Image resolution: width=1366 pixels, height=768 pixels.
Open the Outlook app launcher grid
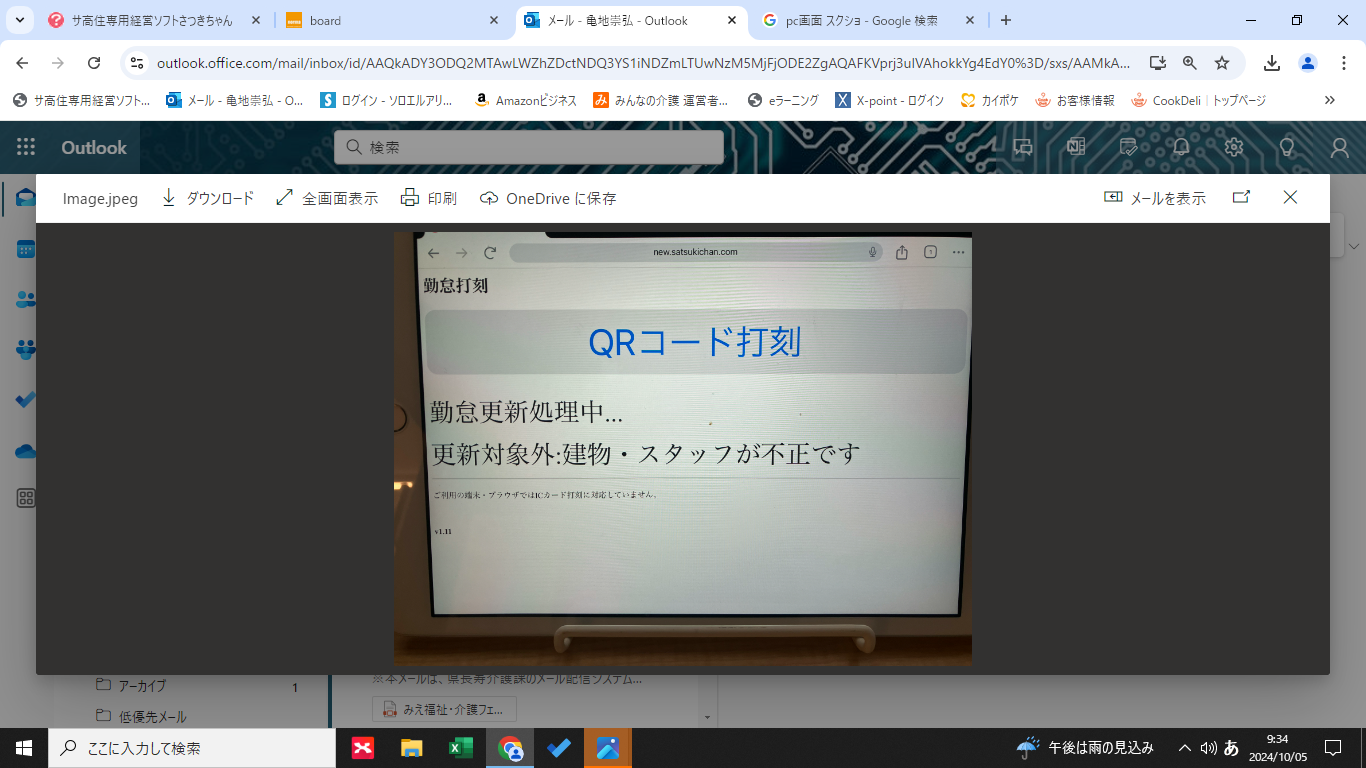(26, 147)
